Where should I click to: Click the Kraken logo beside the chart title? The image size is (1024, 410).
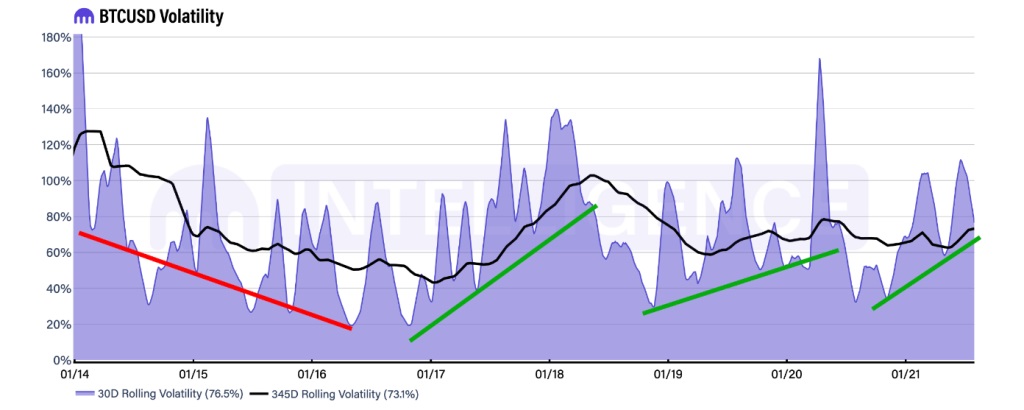85,16
